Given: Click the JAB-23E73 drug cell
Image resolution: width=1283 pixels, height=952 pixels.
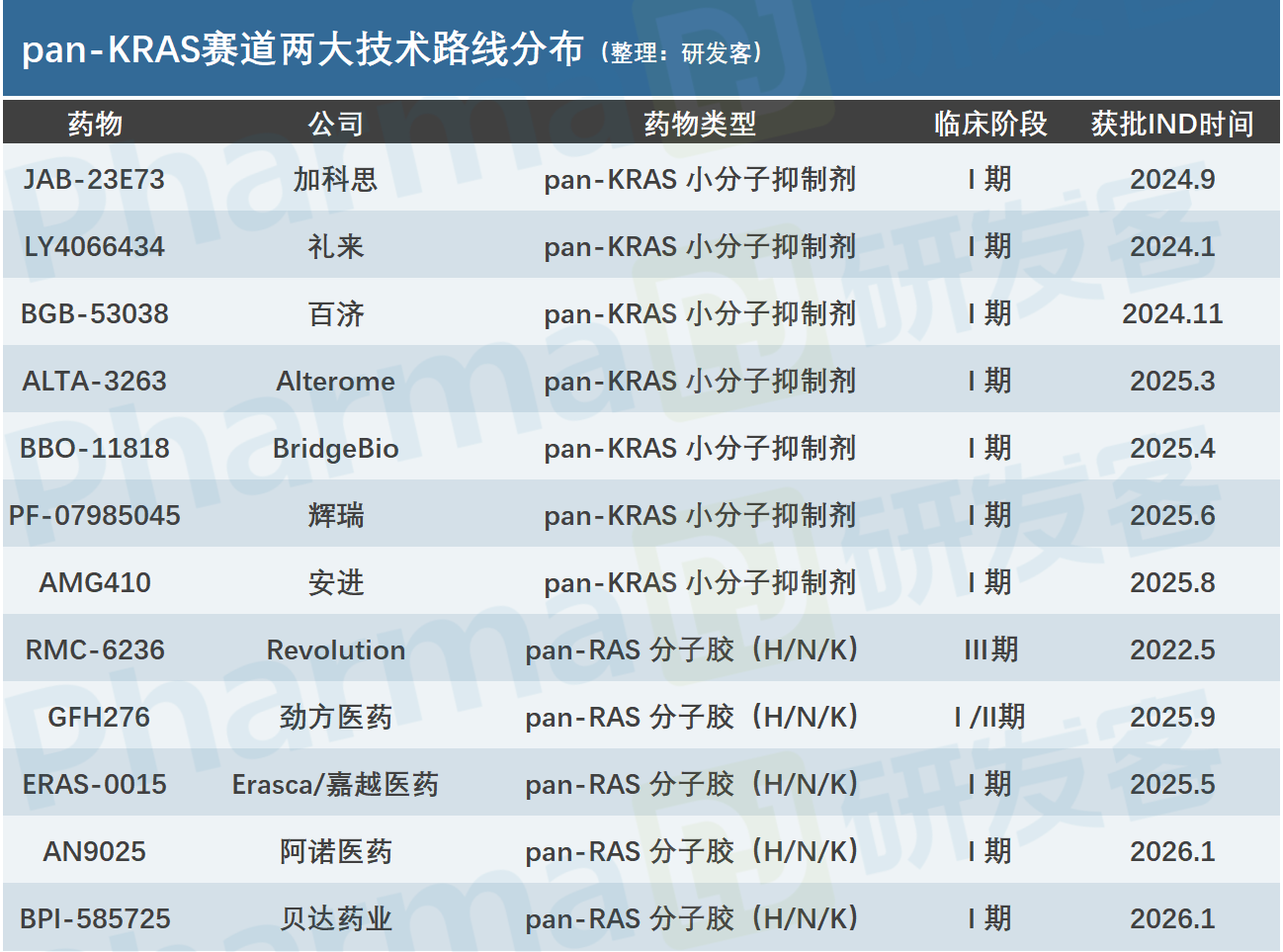Looking at the screenshot, I should 95,179.
